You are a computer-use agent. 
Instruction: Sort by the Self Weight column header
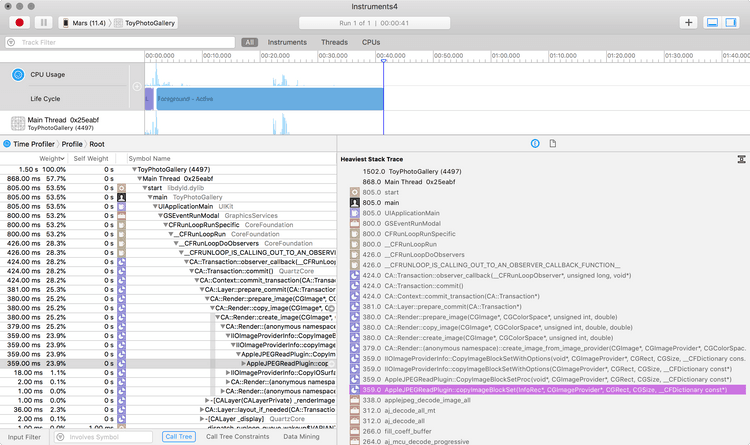(x=91, y=158)
